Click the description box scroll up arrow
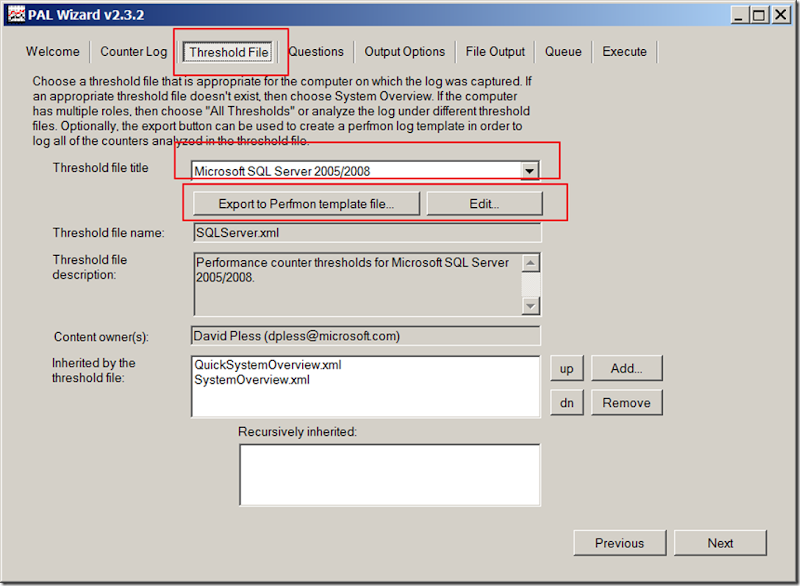The width and height of the screenshot is (800, 586). [x=531, y=263]
